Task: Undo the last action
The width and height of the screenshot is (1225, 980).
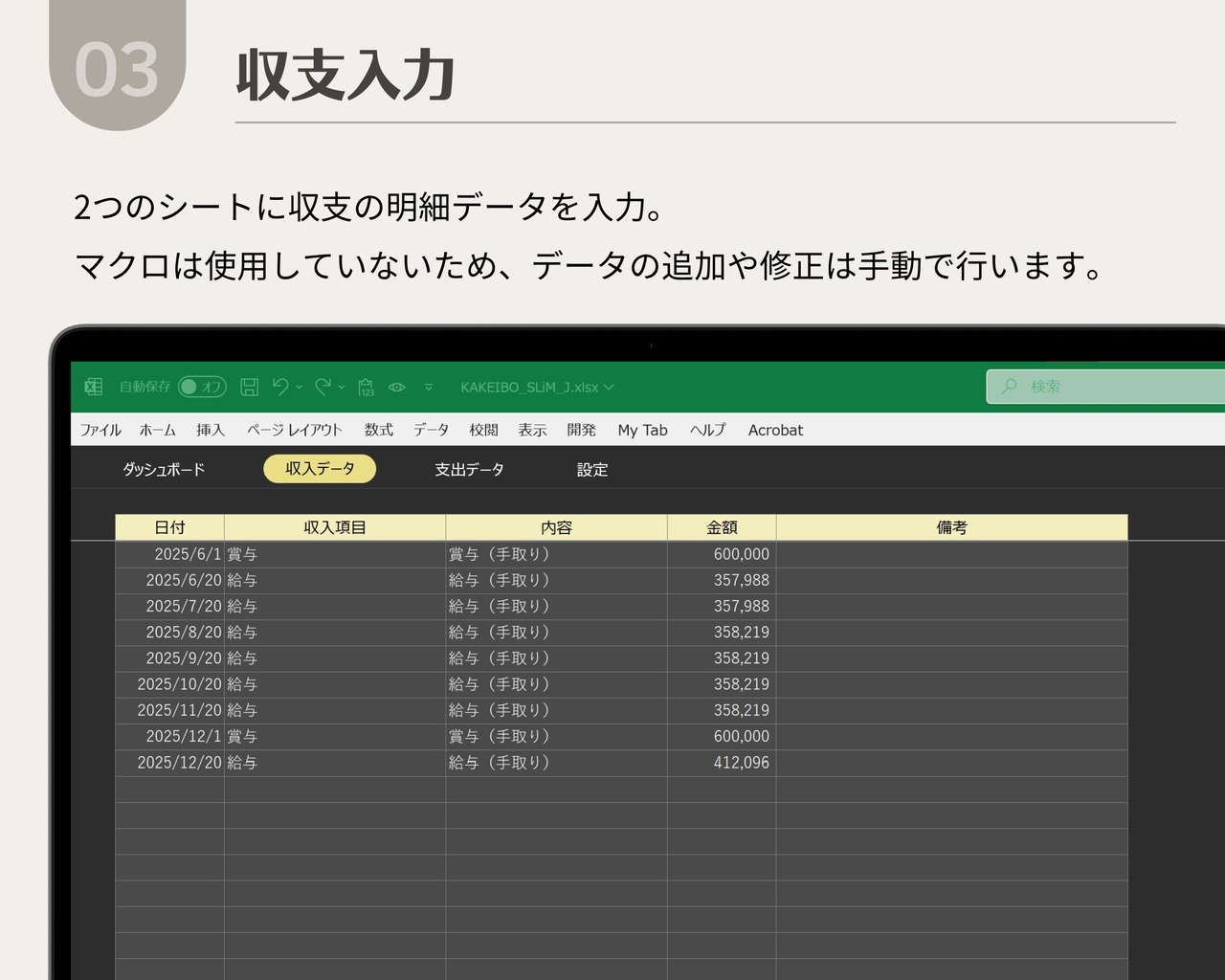Action: tap(279, 387)
